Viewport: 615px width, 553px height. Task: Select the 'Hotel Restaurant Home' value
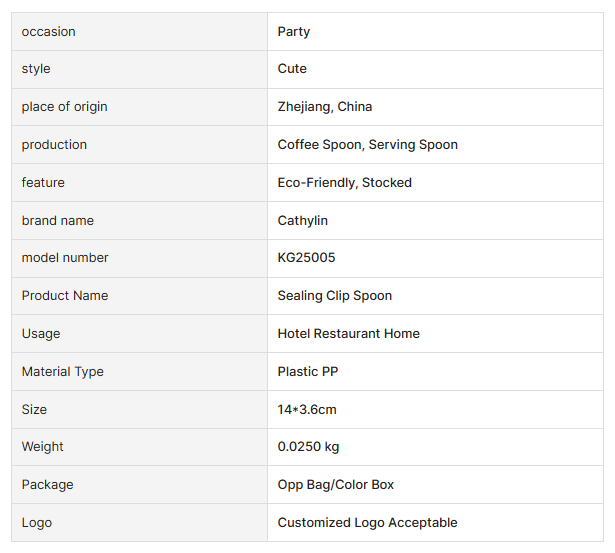pyautogui.click(x=348, y=334)
